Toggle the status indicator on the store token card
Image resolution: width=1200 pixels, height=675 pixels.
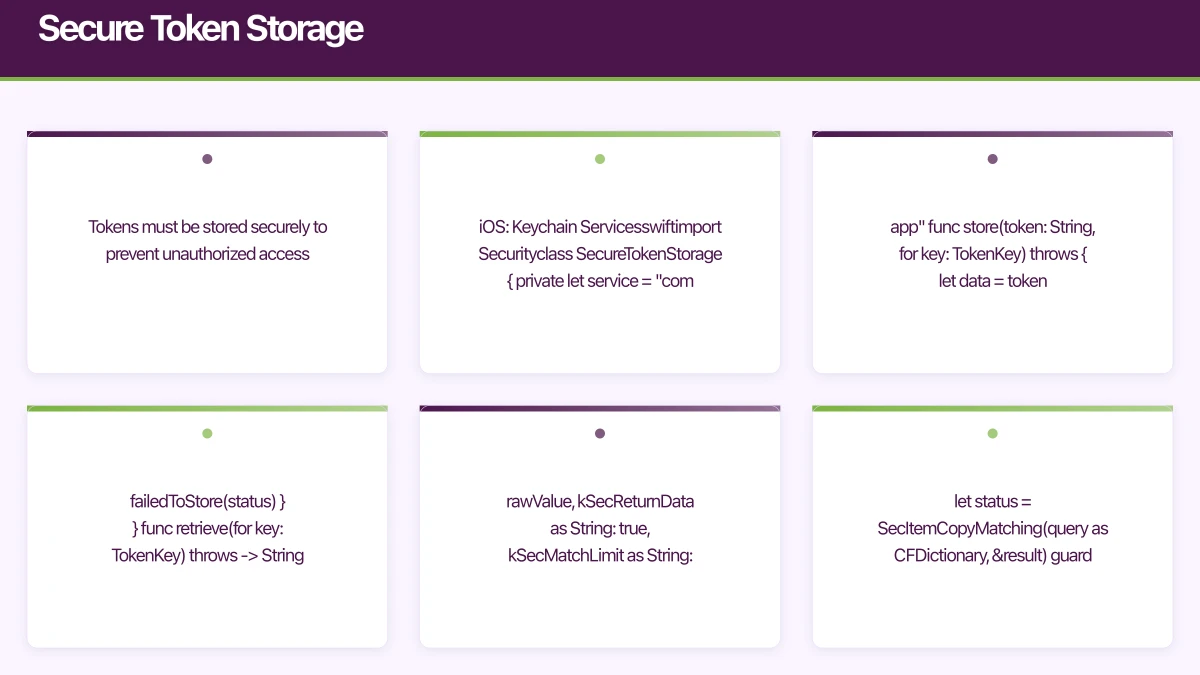click(992, 158)
